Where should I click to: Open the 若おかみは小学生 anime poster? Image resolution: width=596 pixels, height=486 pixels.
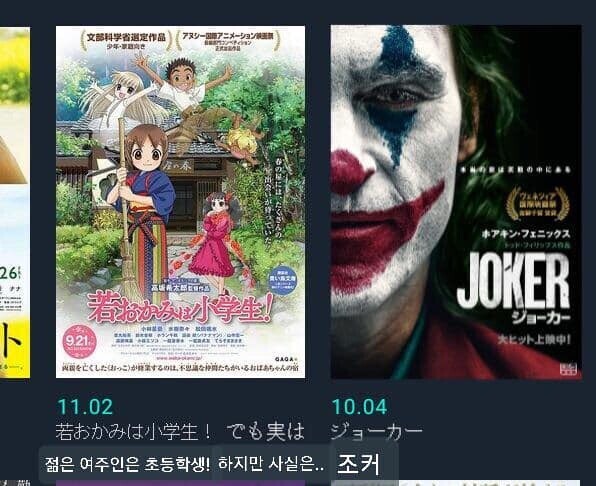(x=181, y=202)
